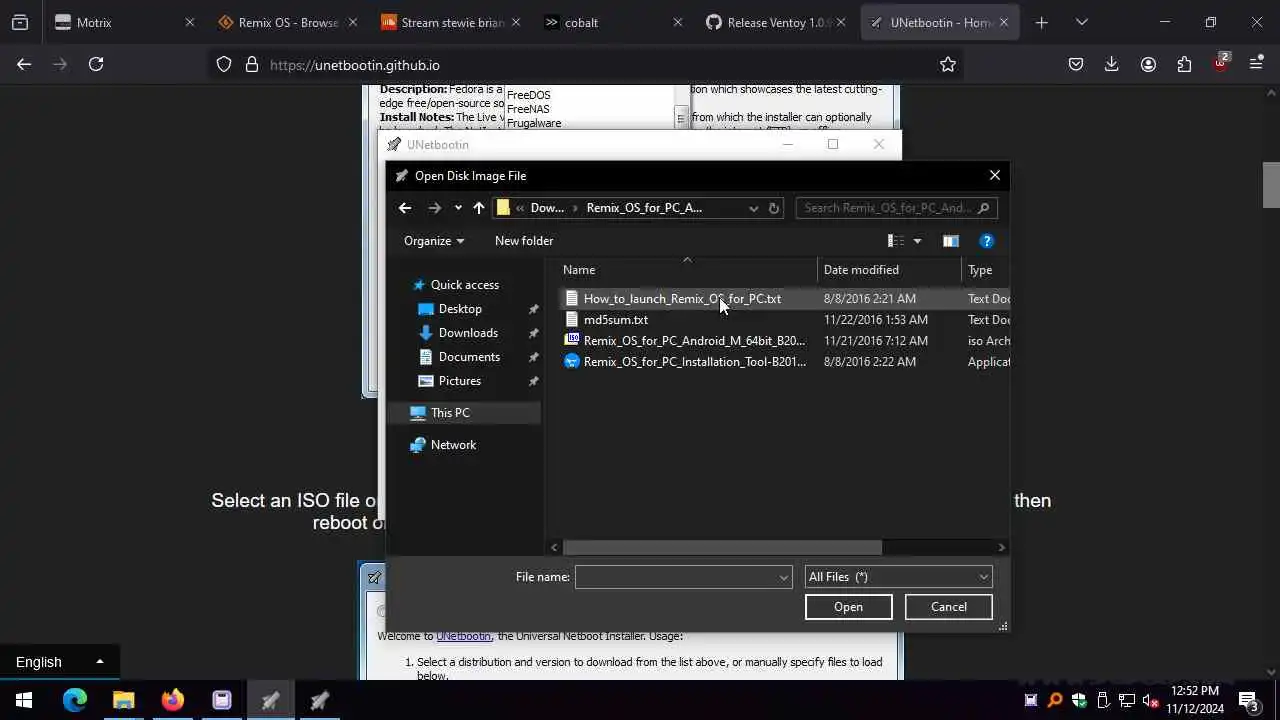Sort files by Name column
Screen dimensions: 1280x720
tap(685, 270)
